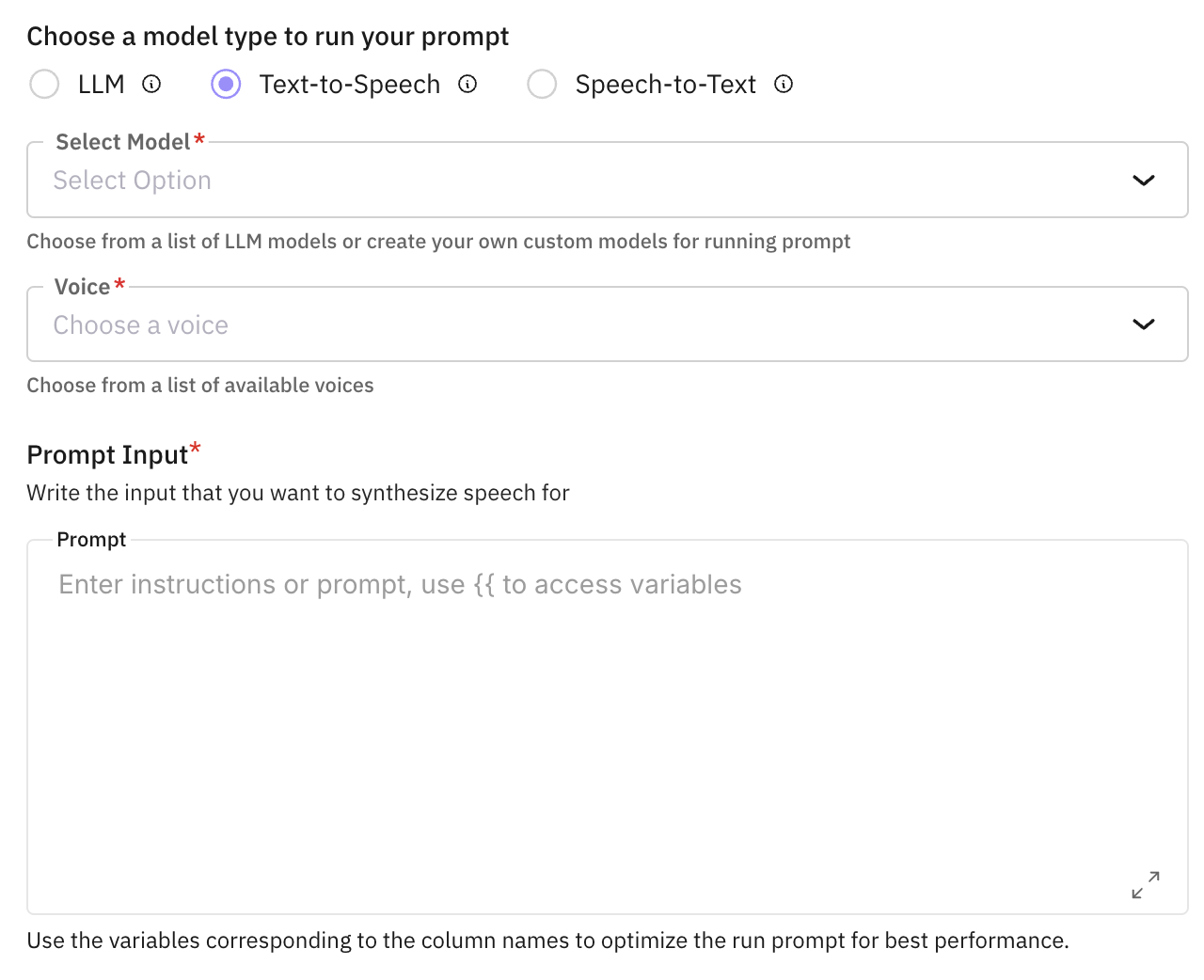Click the Voice field chevron arrow
This screenshot has height=980, width=1204.
point(1144,324)
